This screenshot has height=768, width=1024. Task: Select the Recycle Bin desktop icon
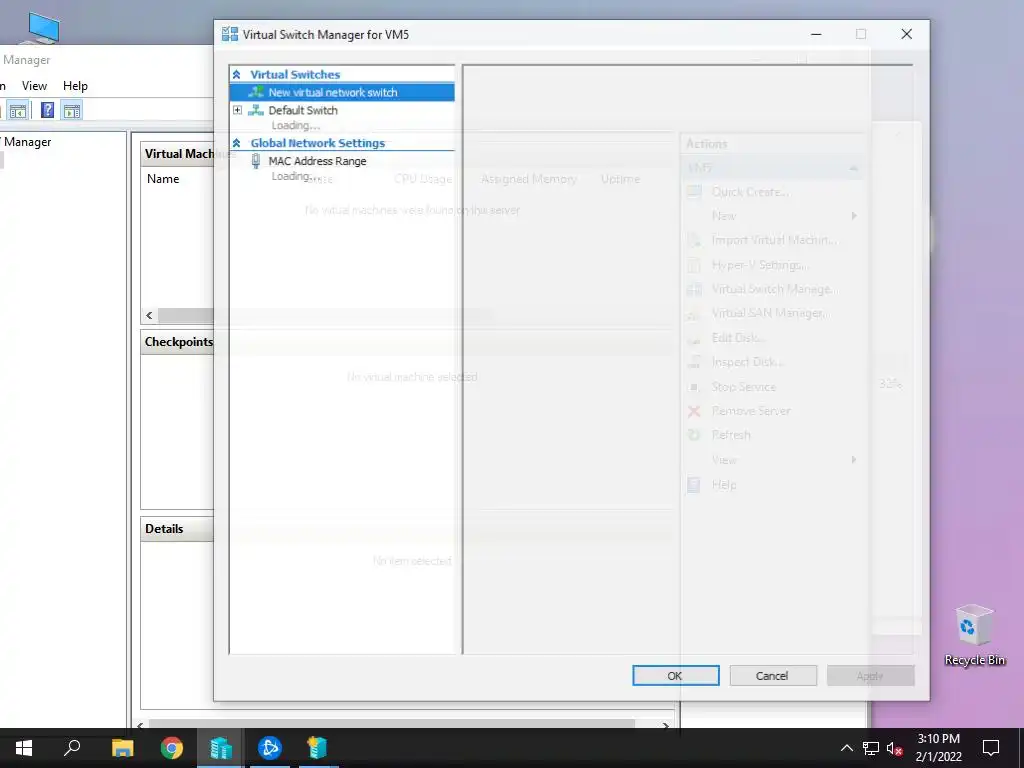(974, 635)
